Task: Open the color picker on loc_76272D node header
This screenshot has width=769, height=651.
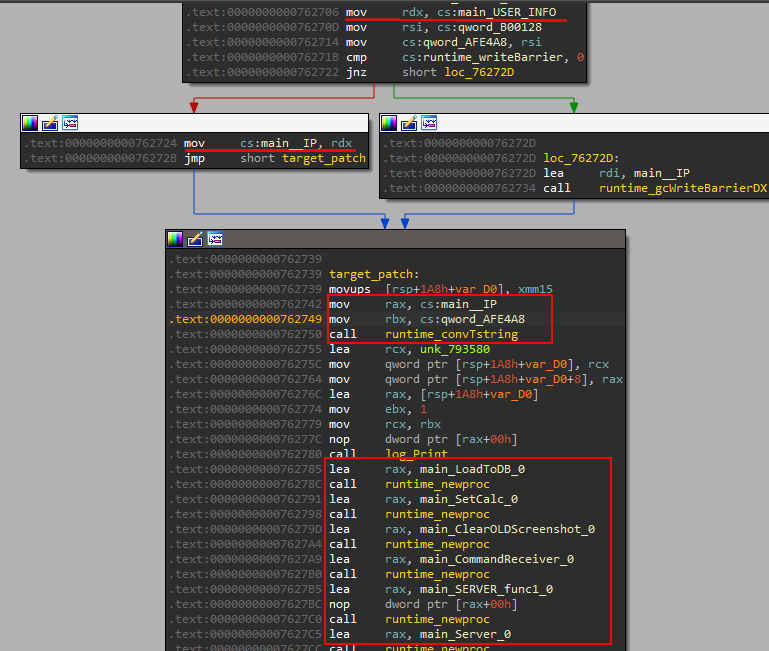Action: tap(389, 123)
